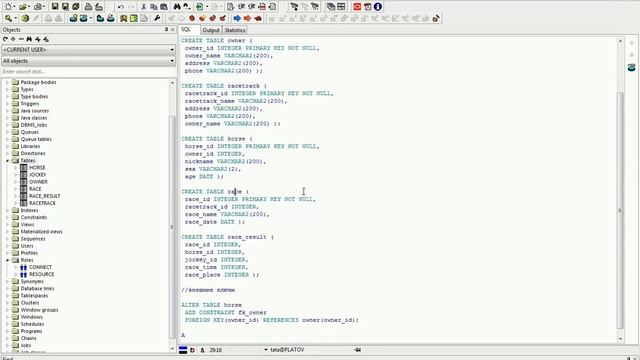This screenshot has width=640, height=360.
Task: Select the JOCKEY table
Action: (38, 175)
